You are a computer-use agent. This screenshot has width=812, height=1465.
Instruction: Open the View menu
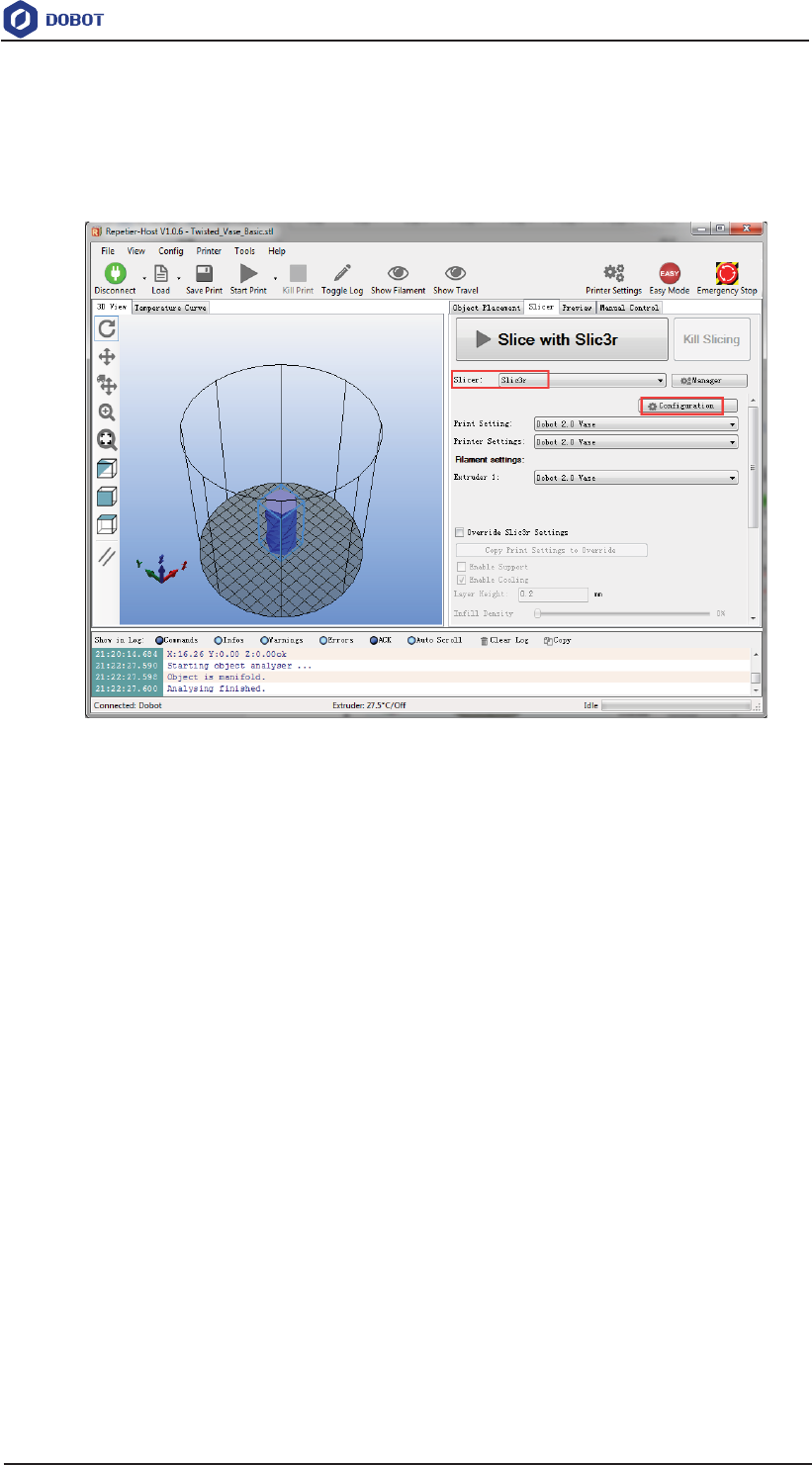(136, 251)
